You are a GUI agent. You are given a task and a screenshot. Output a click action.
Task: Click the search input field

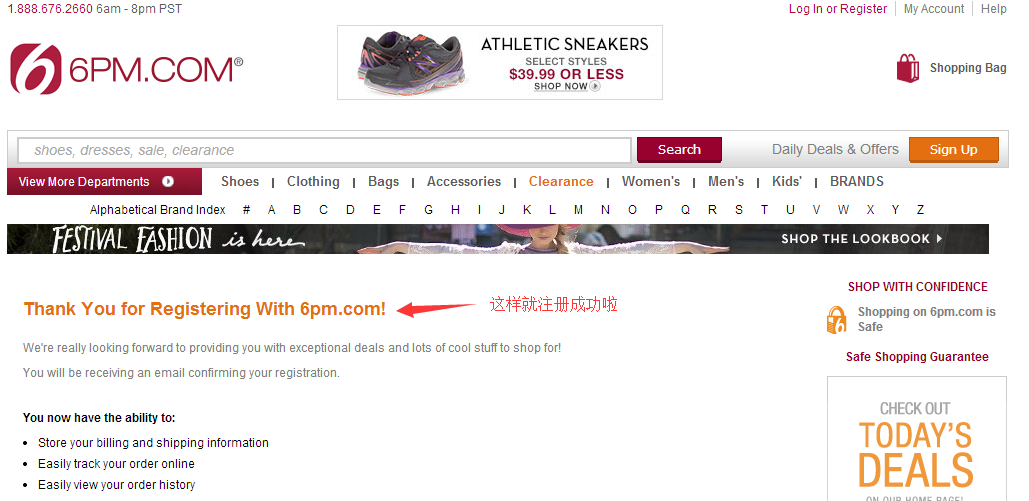pyautogui.click(x=324, y=150)
